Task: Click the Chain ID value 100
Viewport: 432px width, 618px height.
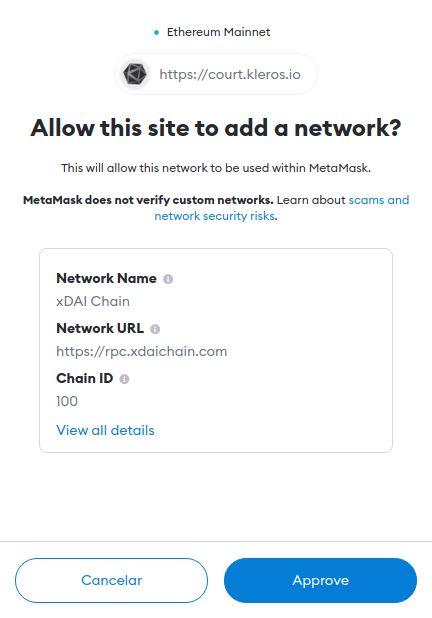Action: pyautogui.click(x=67, y=401)
